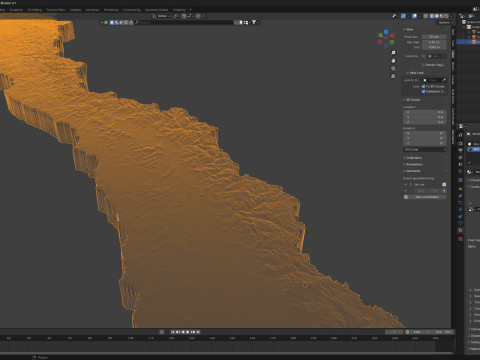Collapse the View panel in the sidebar

point(409,29)
